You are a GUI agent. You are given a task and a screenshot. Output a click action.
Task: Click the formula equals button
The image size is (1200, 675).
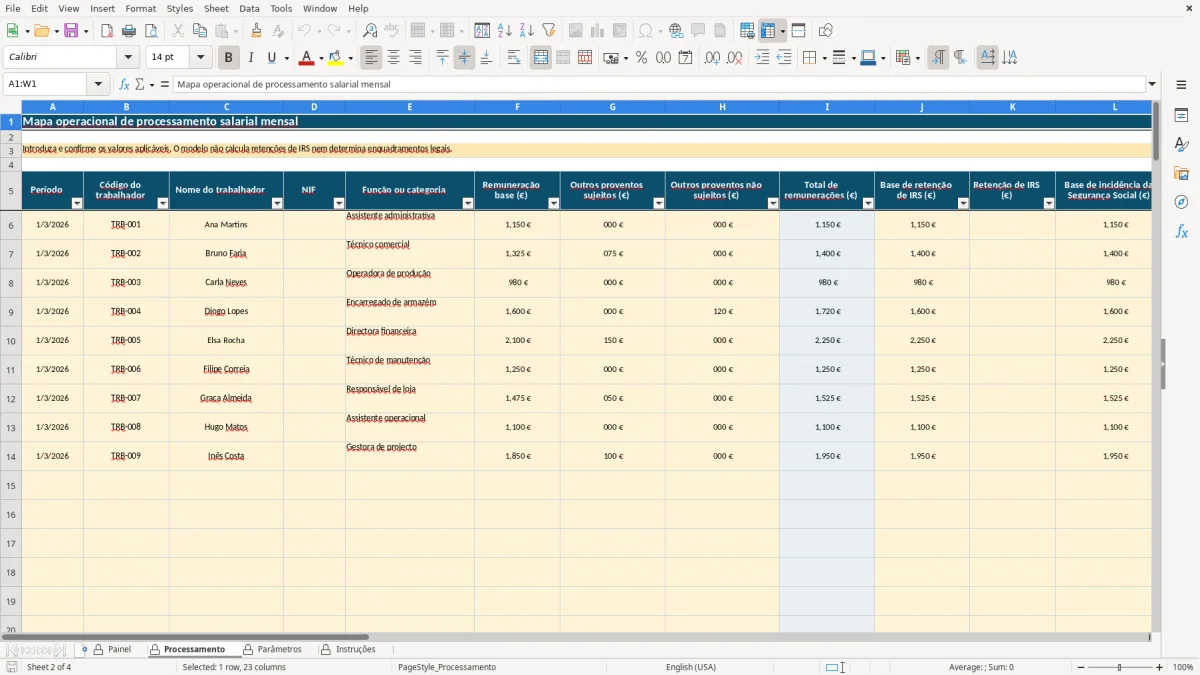pyautogui.click(x=165, y=85)
